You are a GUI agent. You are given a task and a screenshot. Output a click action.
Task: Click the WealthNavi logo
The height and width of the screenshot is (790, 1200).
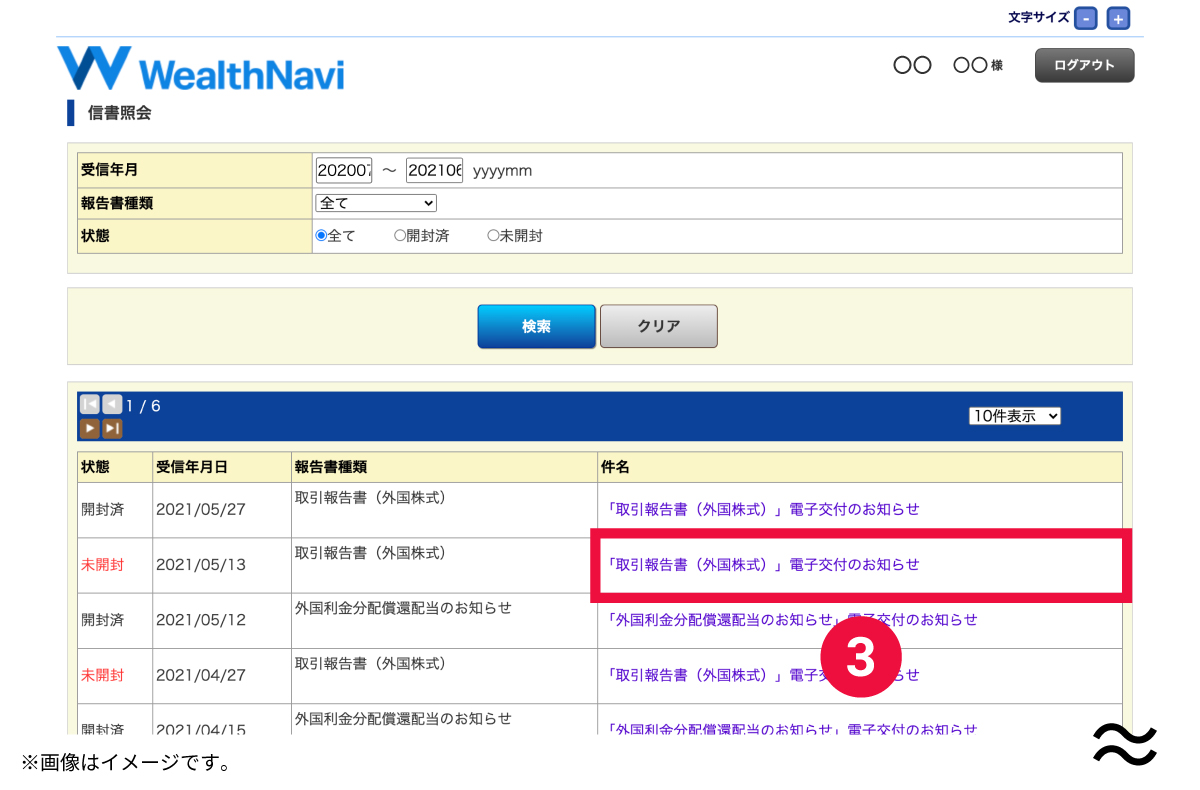click(201, 70)
